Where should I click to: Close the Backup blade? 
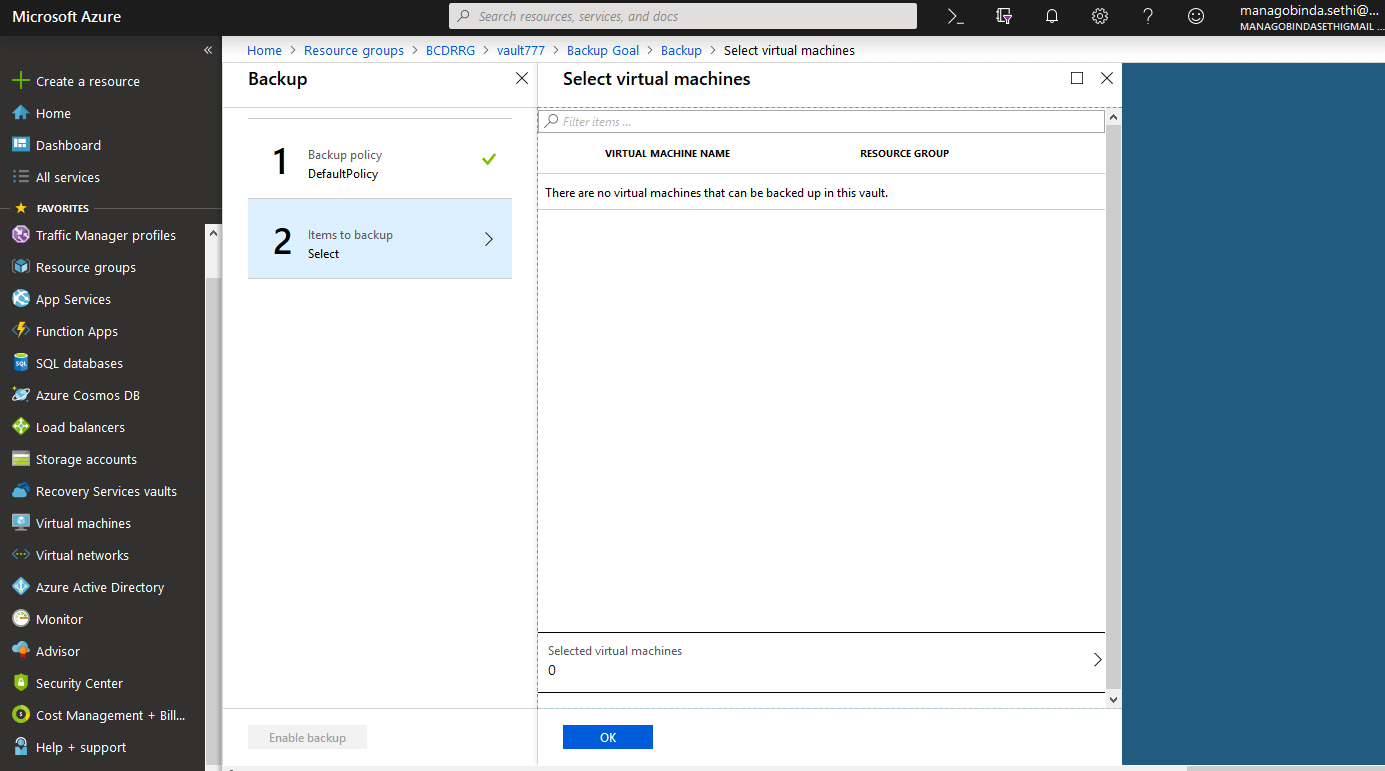(522, 78)
